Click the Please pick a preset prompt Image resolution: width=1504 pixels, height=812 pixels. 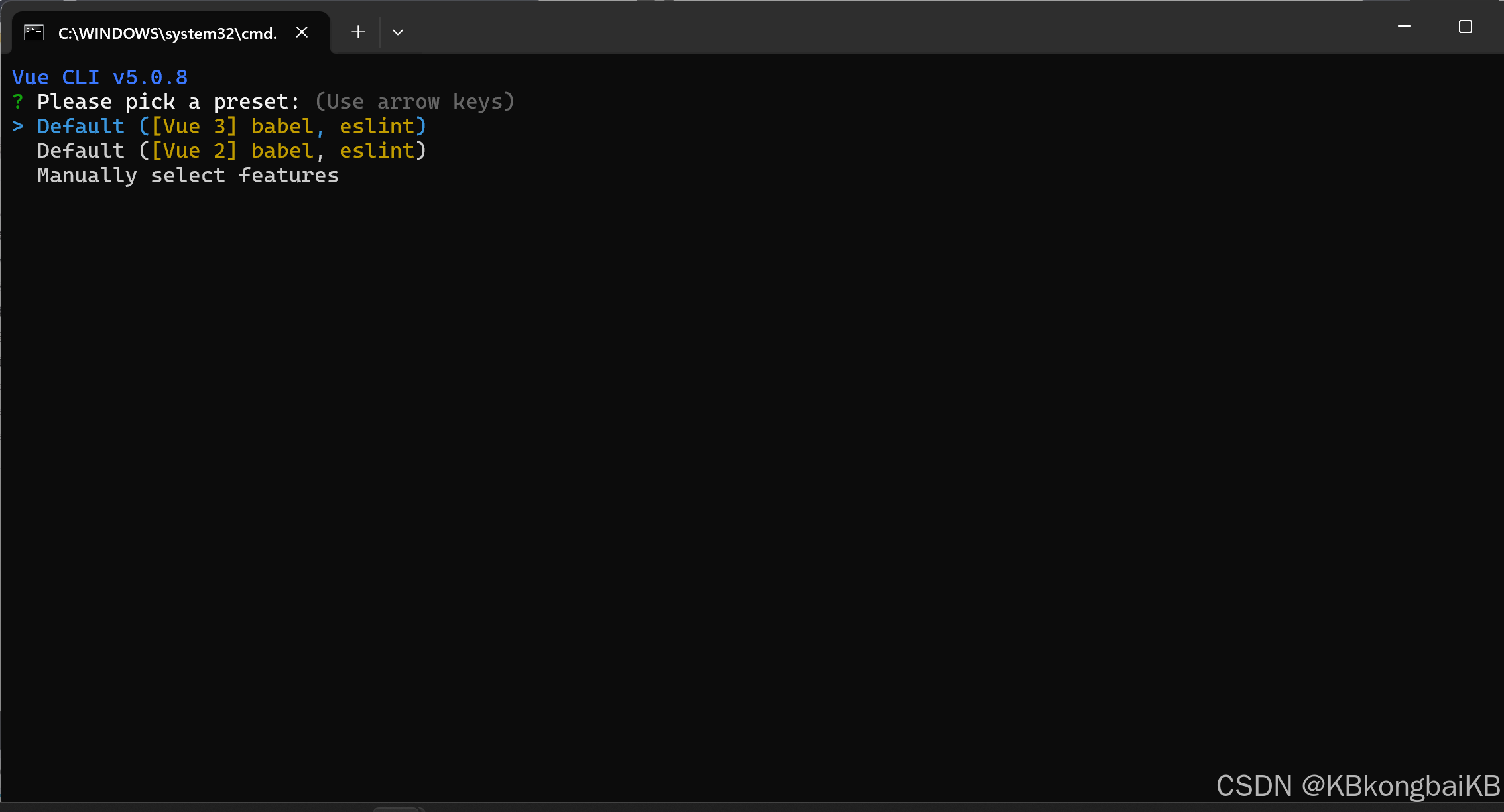[168, 101]
